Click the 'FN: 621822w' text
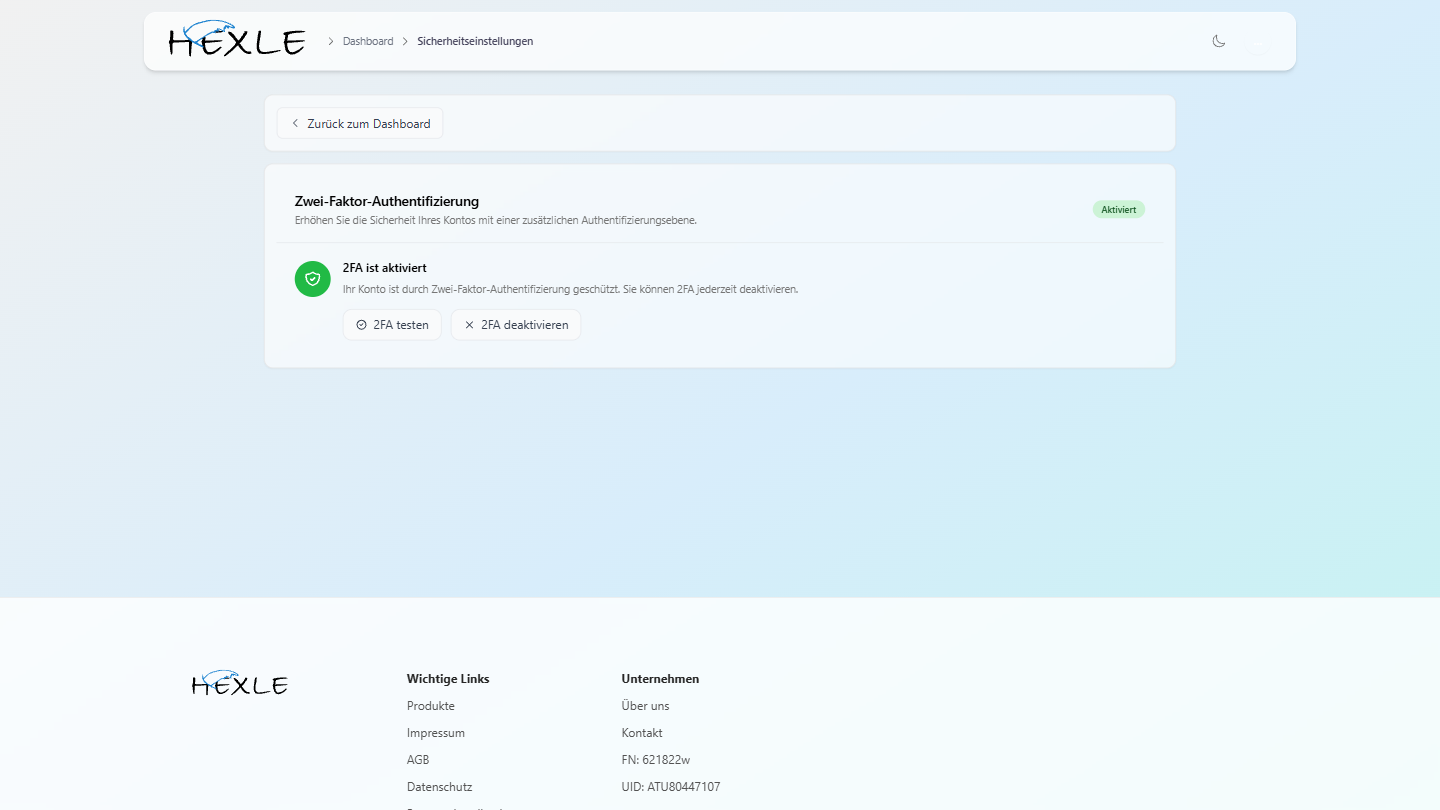 click(656, 760)
